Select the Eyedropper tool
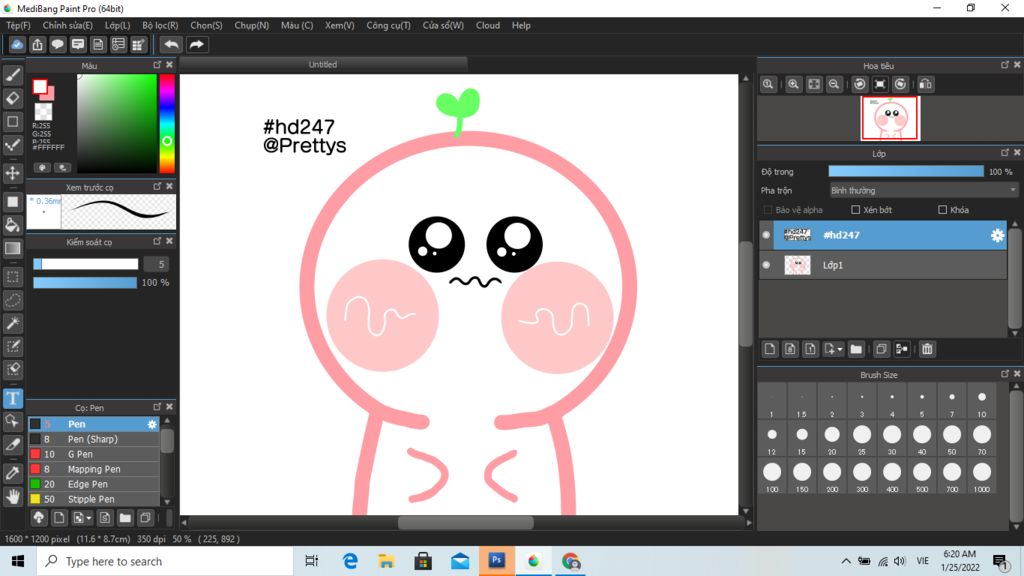 click(12, 473)
